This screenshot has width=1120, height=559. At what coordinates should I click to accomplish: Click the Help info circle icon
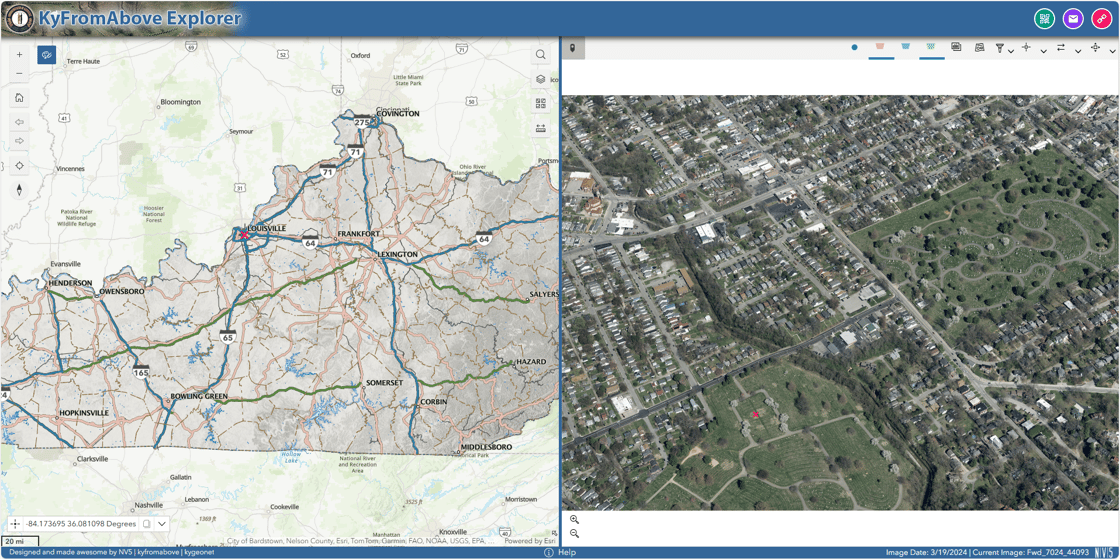coord(549,553)
